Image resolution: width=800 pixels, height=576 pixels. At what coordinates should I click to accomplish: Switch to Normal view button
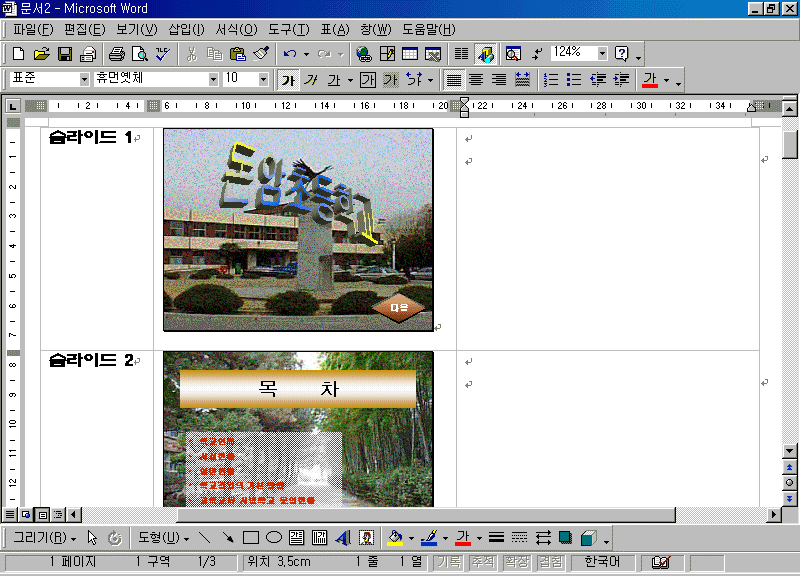(10, 514)
